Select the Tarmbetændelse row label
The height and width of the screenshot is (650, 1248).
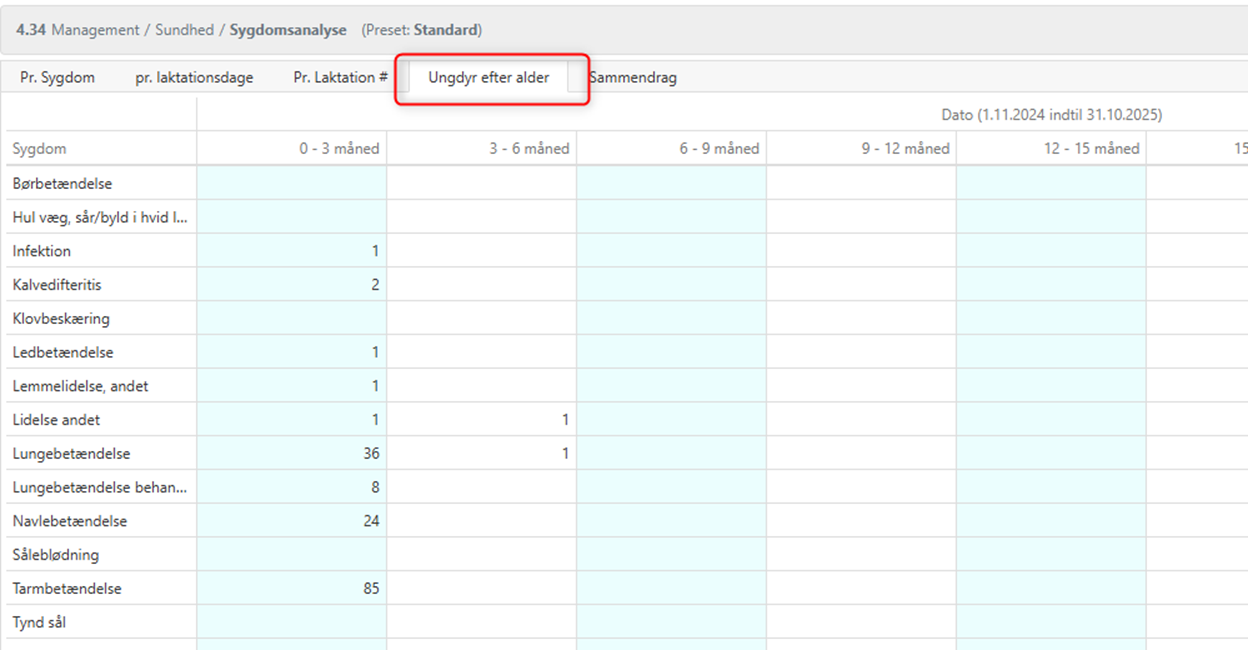point(67,588)
